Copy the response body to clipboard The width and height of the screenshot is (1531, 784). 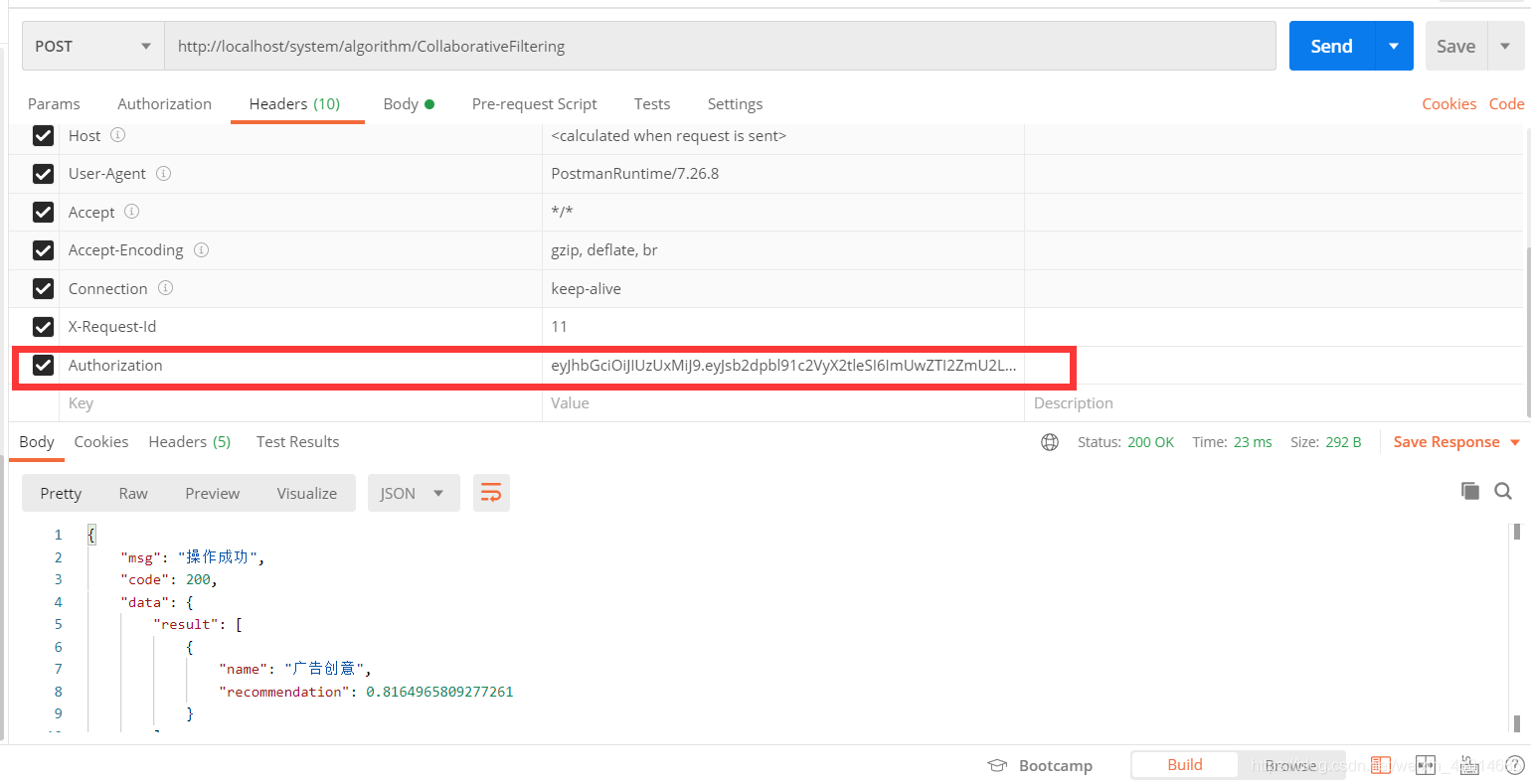click(1469, 491)
